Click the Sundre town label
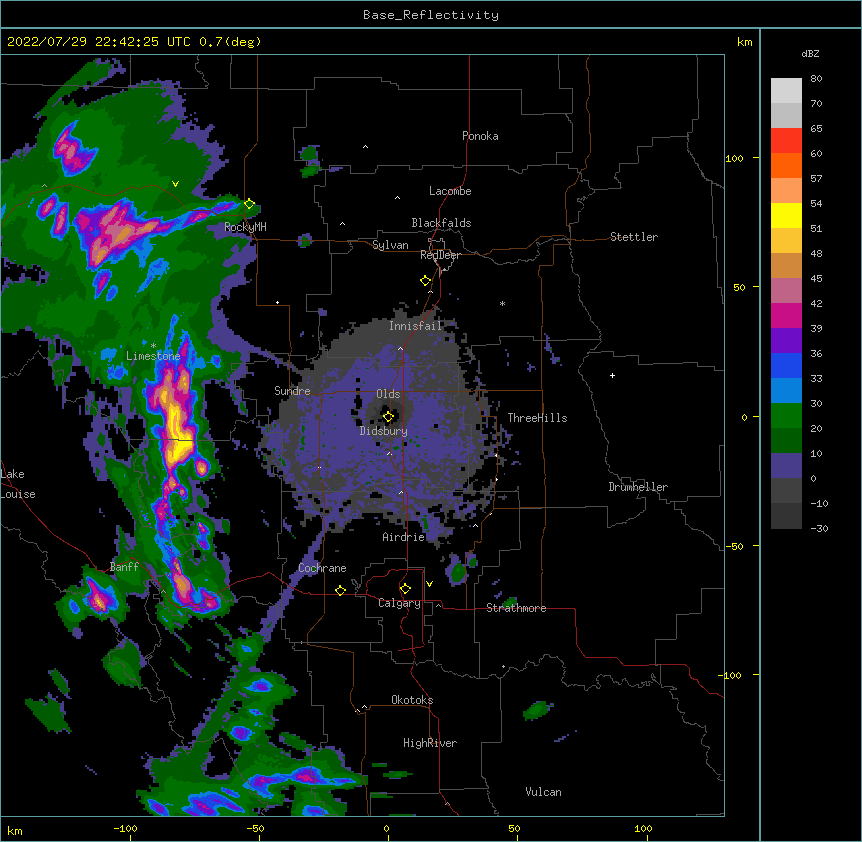Viewport: 862px width, 842px height. coord(292,391)
